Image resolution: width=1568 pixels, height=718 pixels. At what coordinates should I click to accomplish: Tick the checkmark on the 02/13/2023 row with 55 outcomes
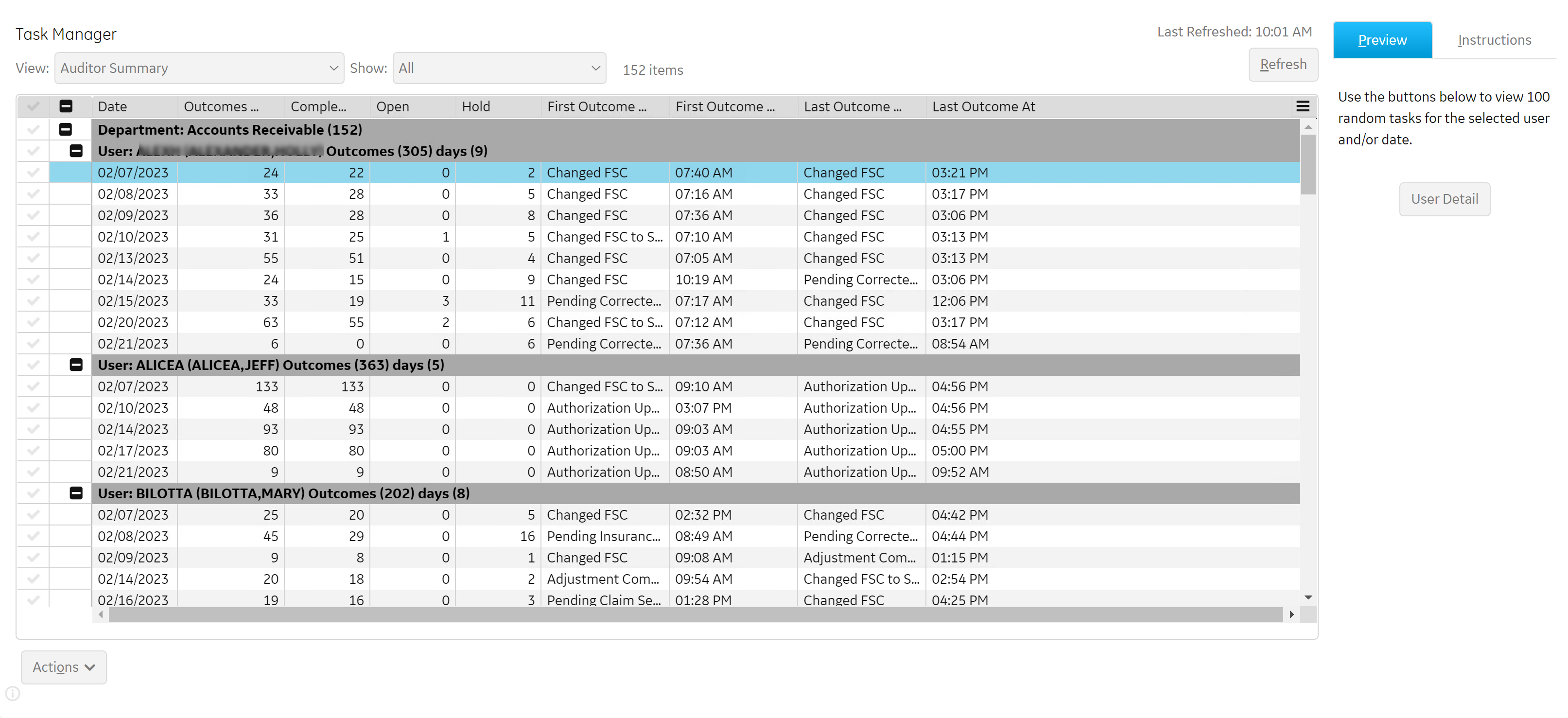point(33,258)
